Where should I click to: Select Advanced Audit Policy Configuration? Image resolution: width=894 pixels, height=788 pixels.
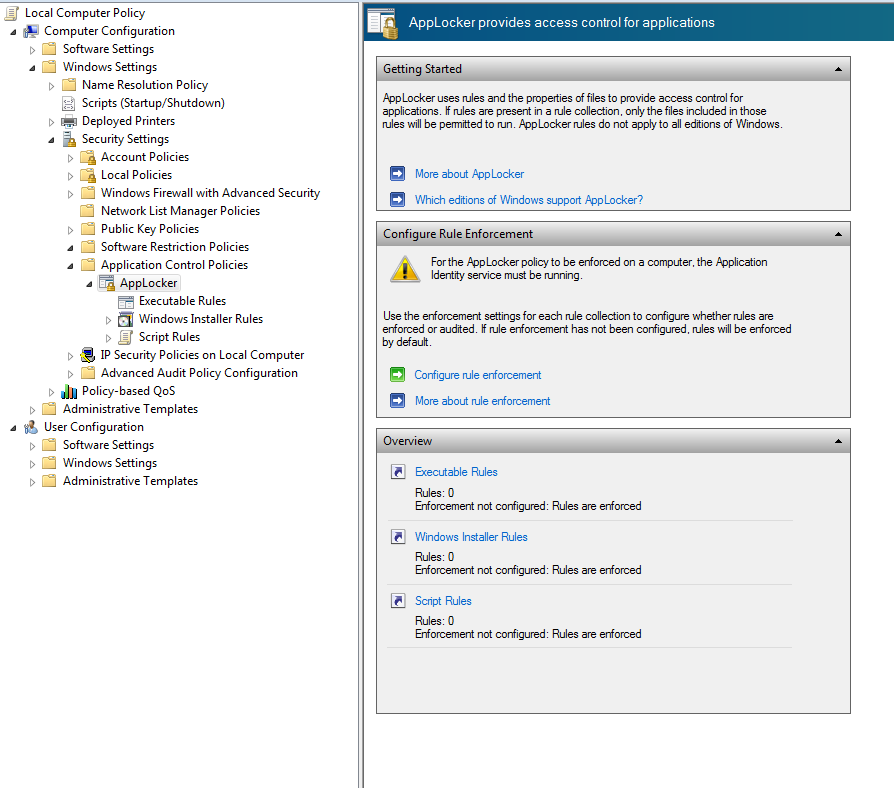pos(199,373)
